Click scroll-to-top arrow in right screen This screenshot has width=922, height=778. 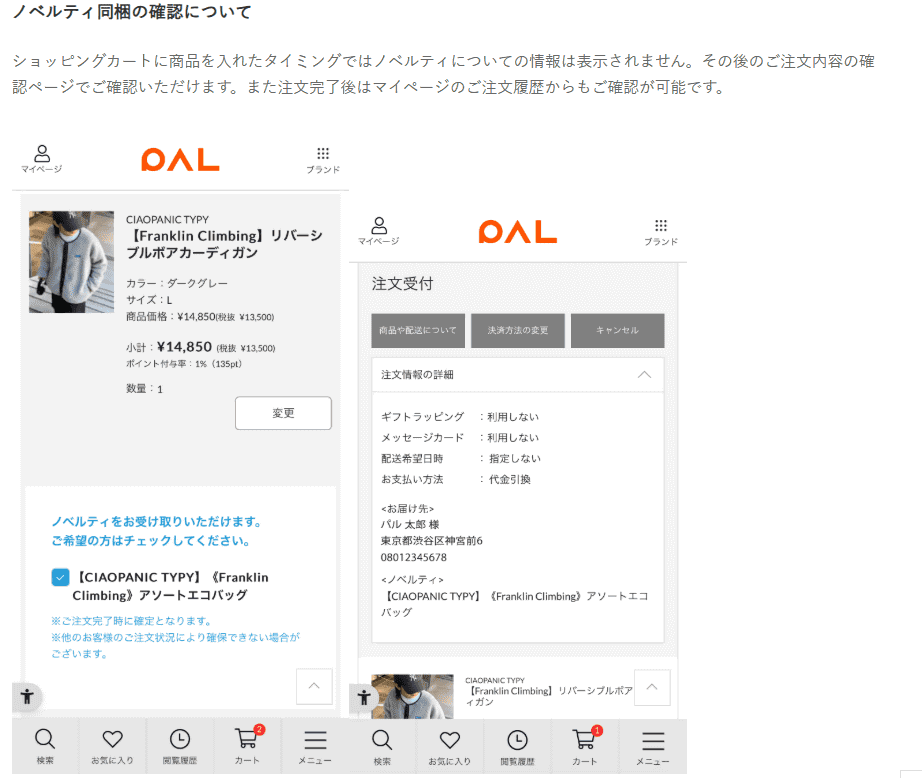tap(652, 687)
